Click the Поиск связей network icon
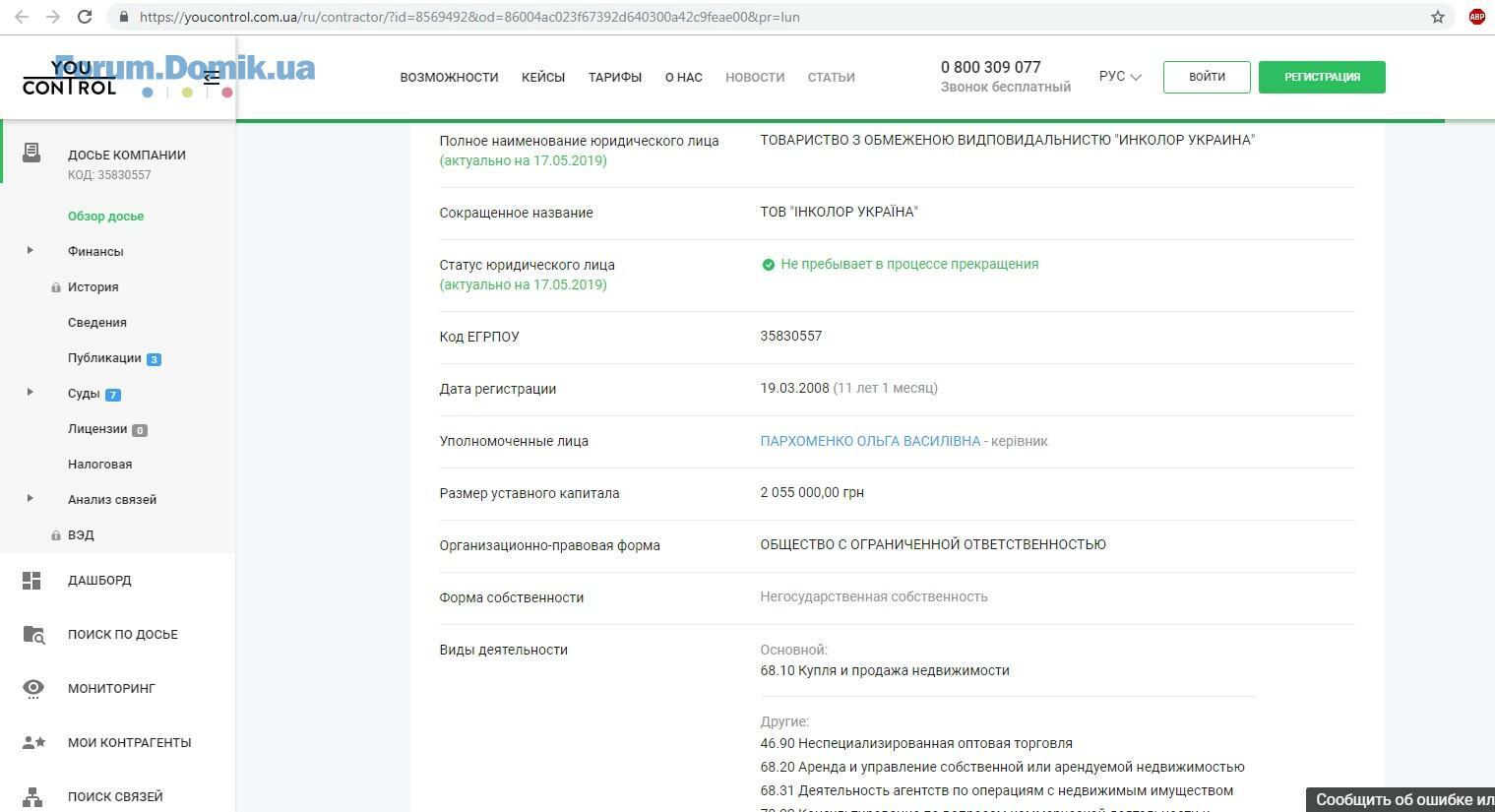Screen dimensions: 1495x812 click(32, 797)
